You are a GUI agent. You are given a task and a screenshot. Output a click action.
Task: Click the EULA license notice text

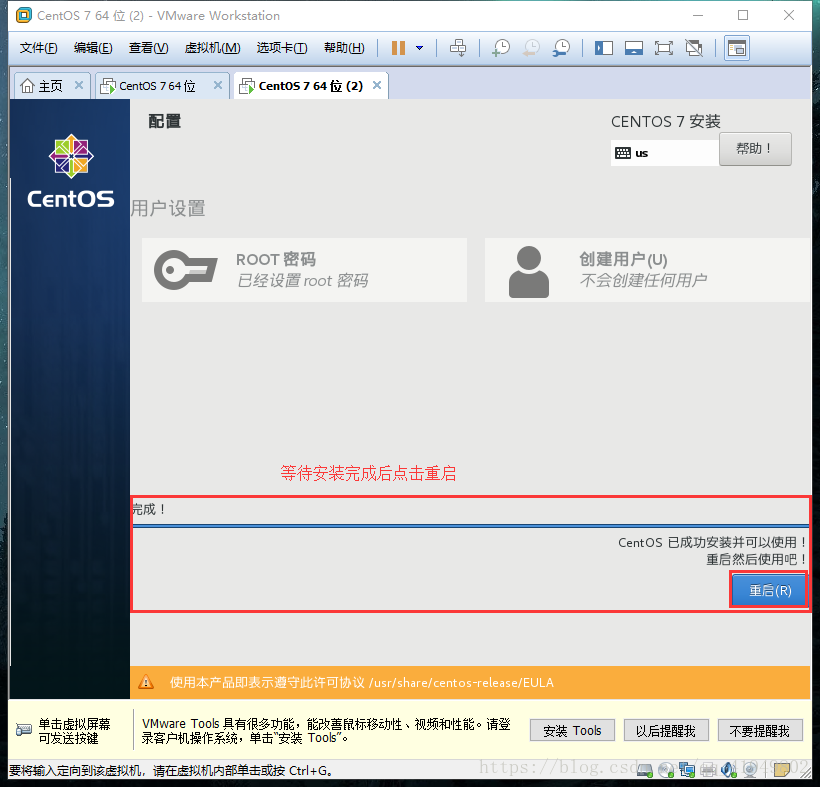tap(361, 682)
